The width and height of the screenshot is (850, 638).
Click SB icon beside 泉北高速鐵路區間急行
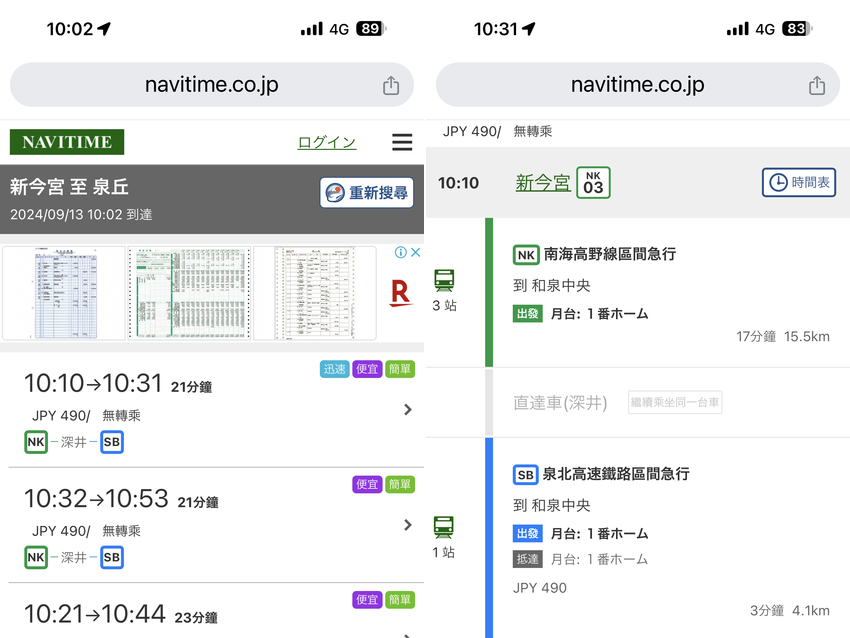[x=525, y=475]
